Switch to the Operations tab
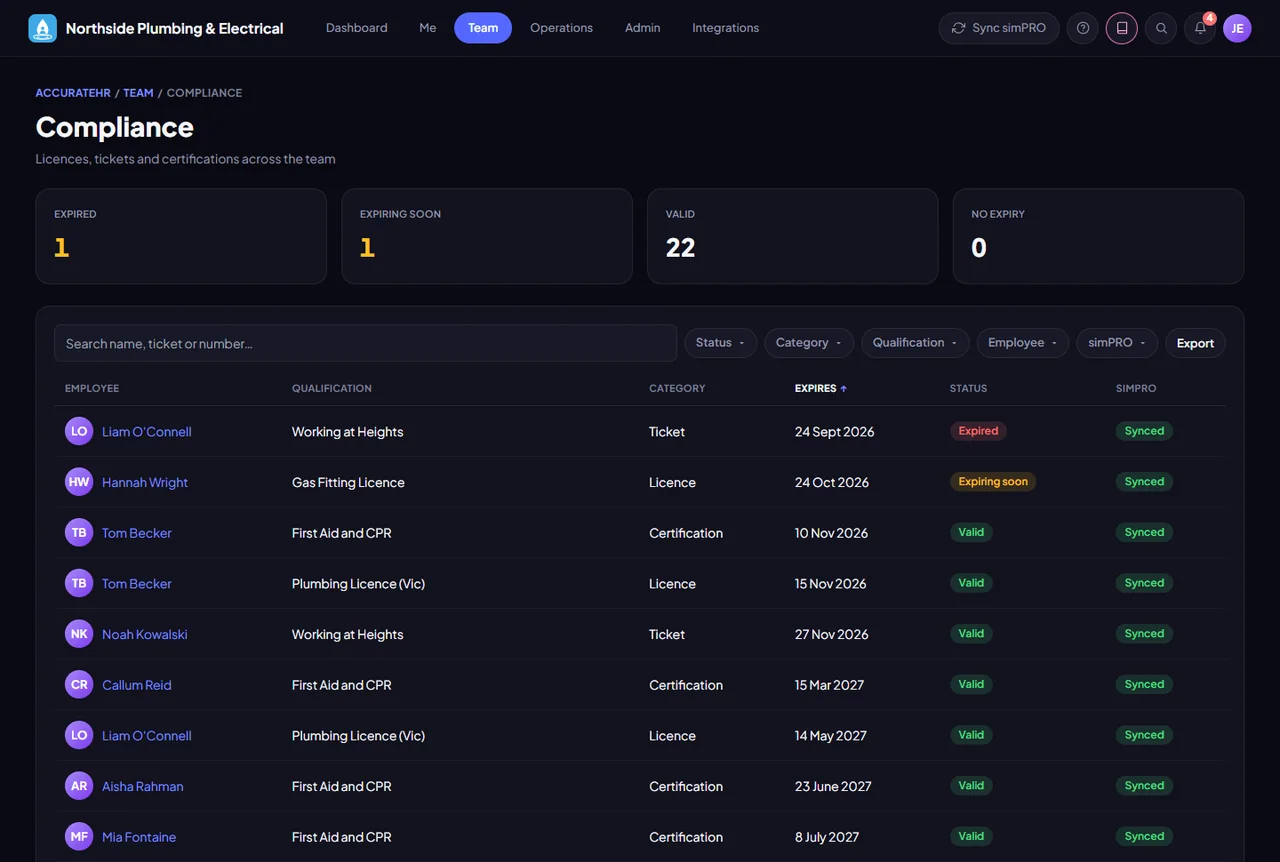This screenshot has width=1280, height=862. pyautogui.click(x=561, y=28)
